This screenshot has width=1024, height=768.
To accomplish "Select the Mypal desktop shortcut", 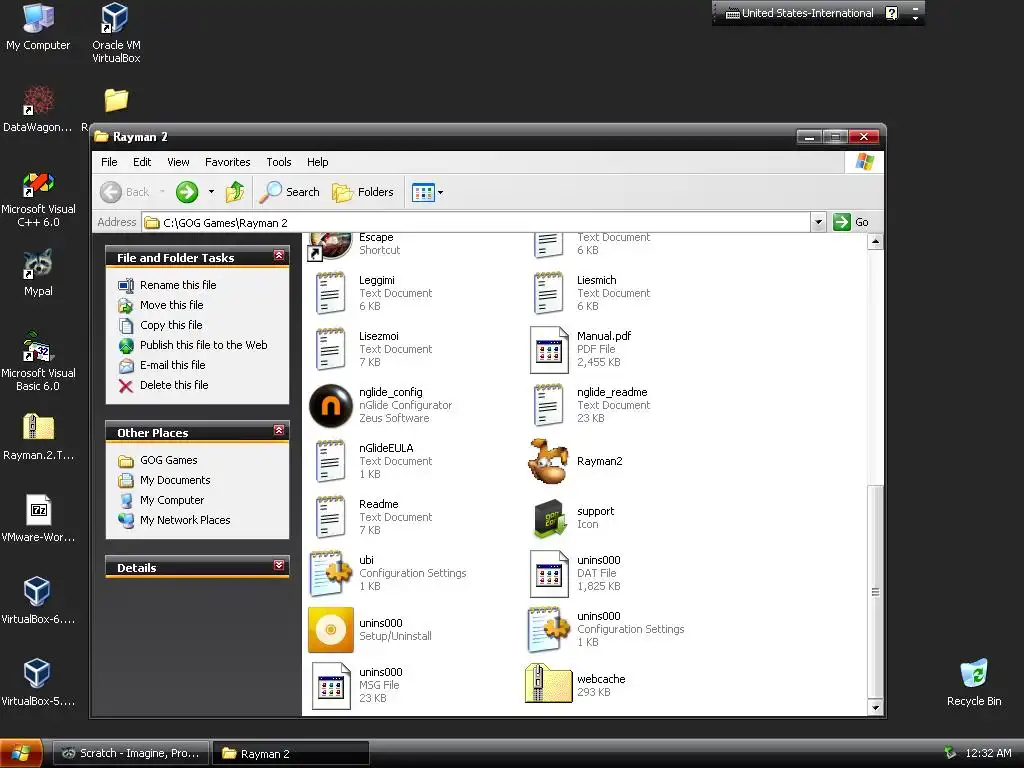I will (x=38, y=272).
